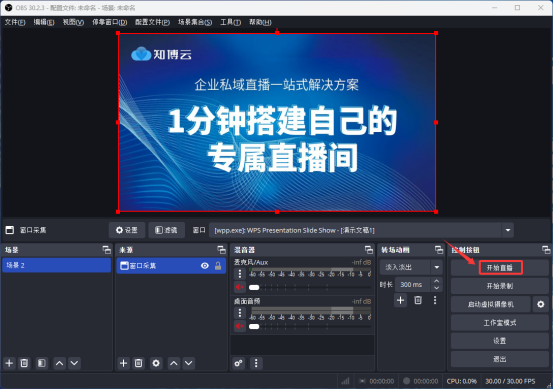
Task: Open 滤镜 button in source toolbar
Action: pyautogui.click(x=166, y=230)
